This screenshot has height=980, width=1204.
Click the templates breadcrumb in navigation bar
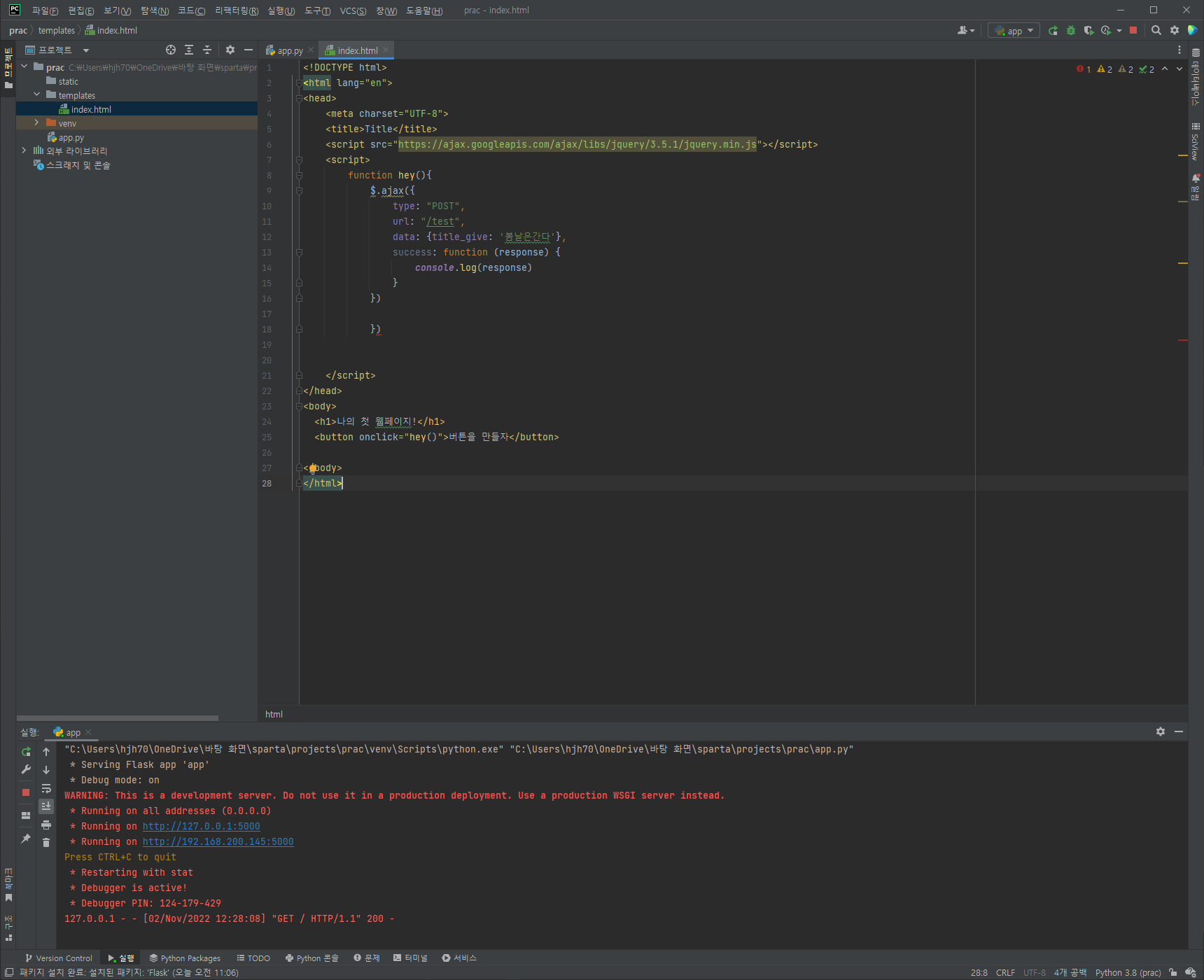coord(57,31)
